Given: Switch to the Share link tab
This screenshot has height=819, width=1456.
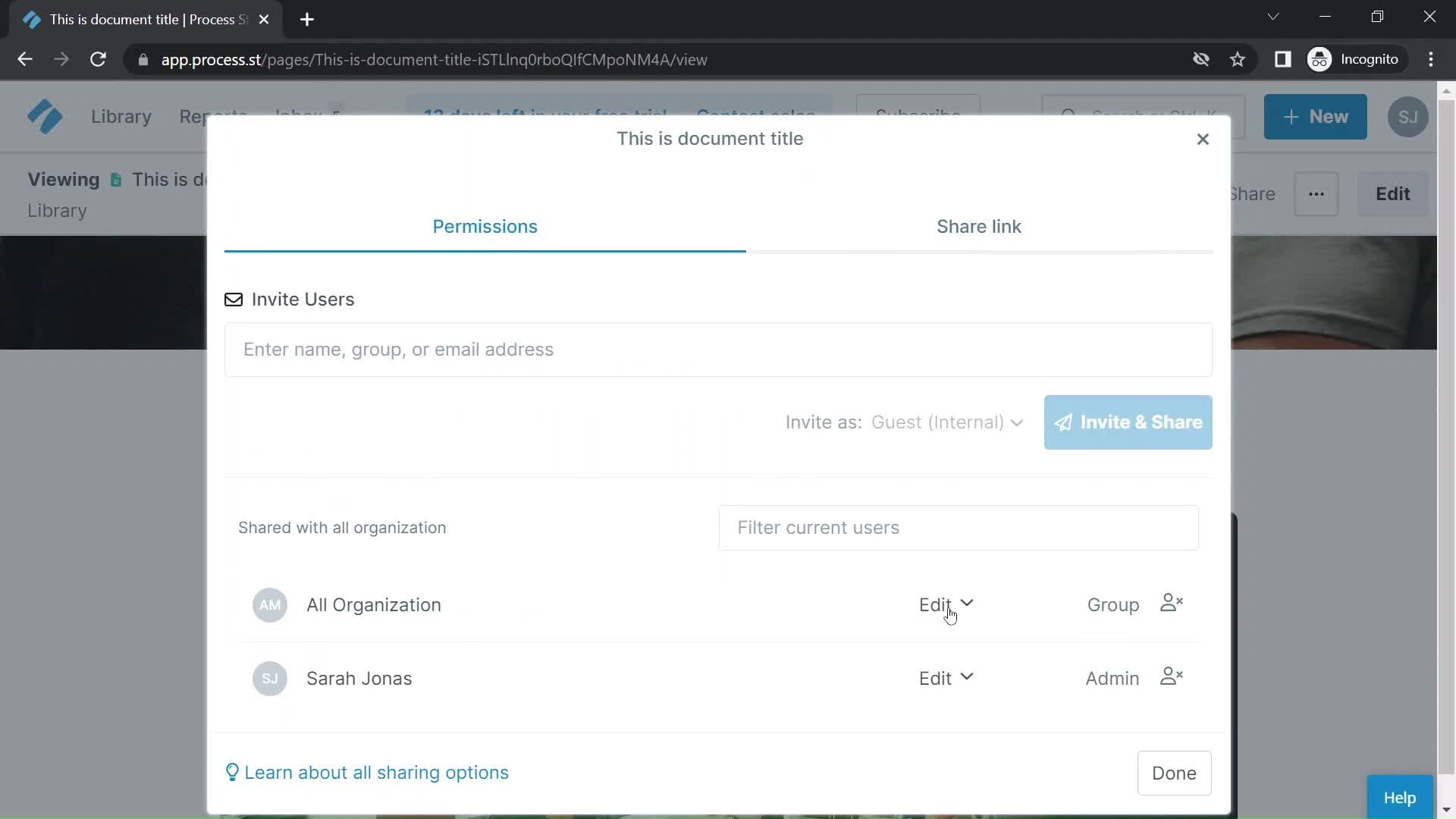Looking at the screenshot, I should 978,226.
